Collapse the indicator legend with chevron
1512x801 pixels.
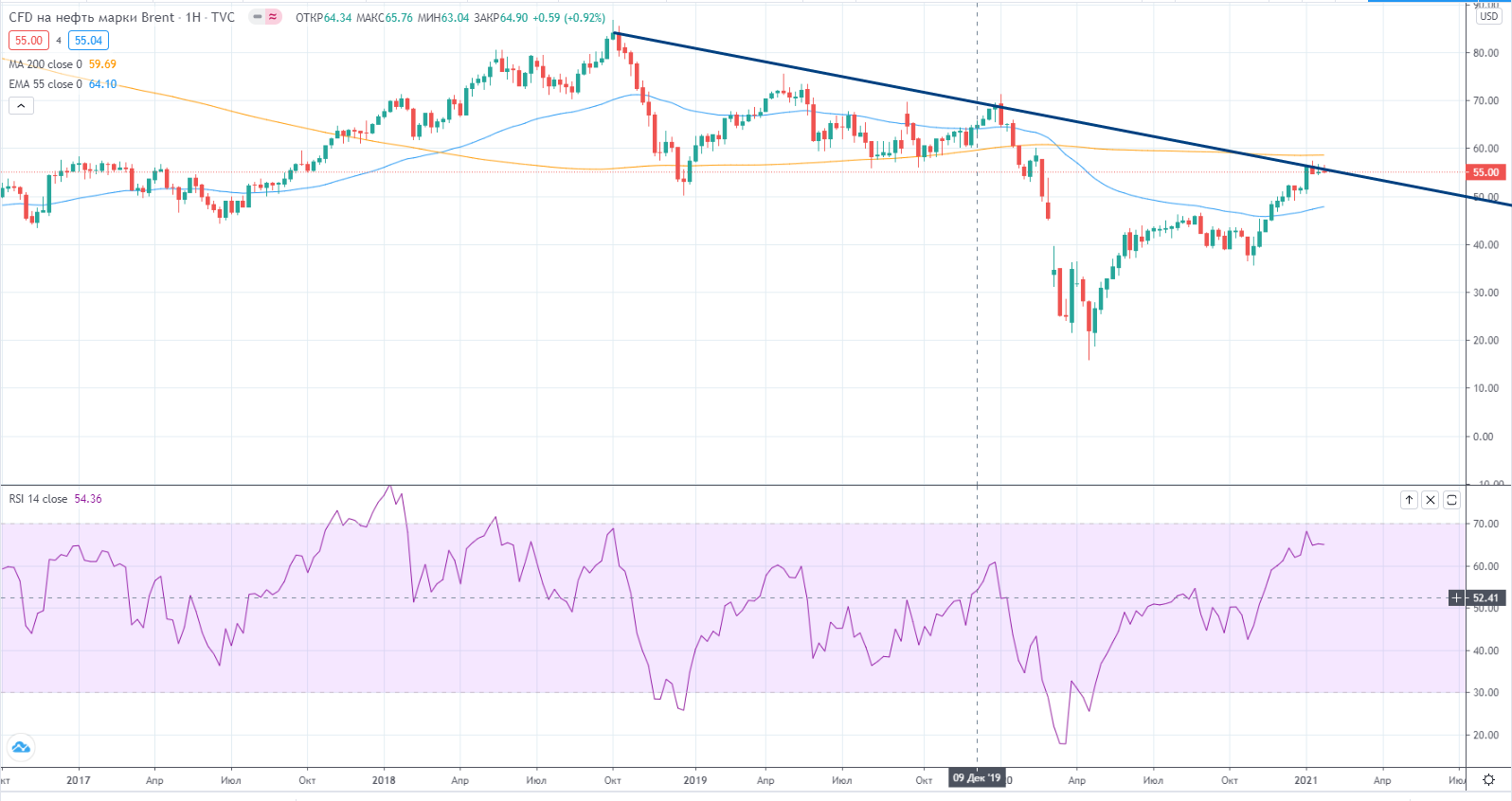click(21, 106)
